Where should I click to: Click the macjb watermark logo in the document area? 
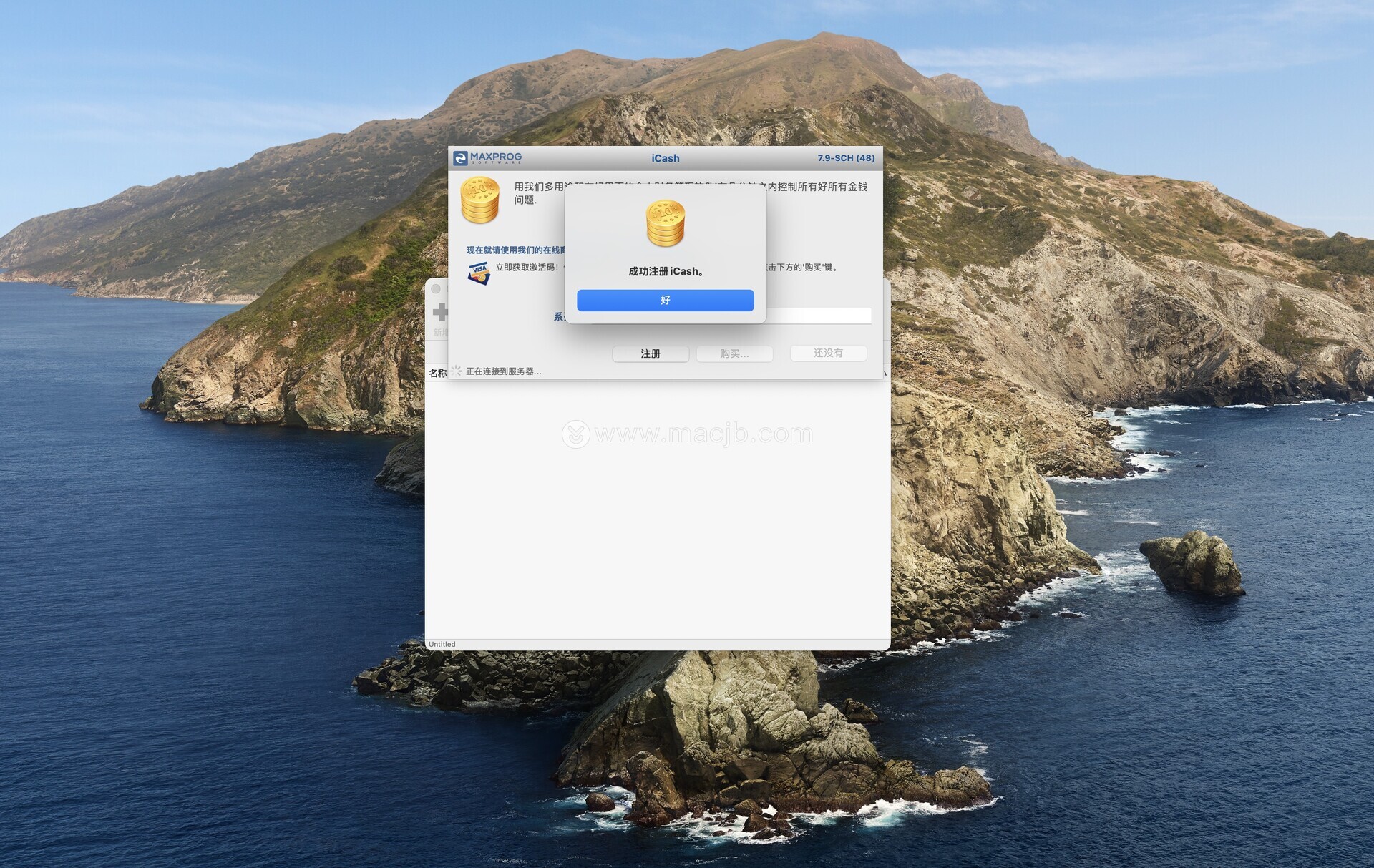click(575, 434)
